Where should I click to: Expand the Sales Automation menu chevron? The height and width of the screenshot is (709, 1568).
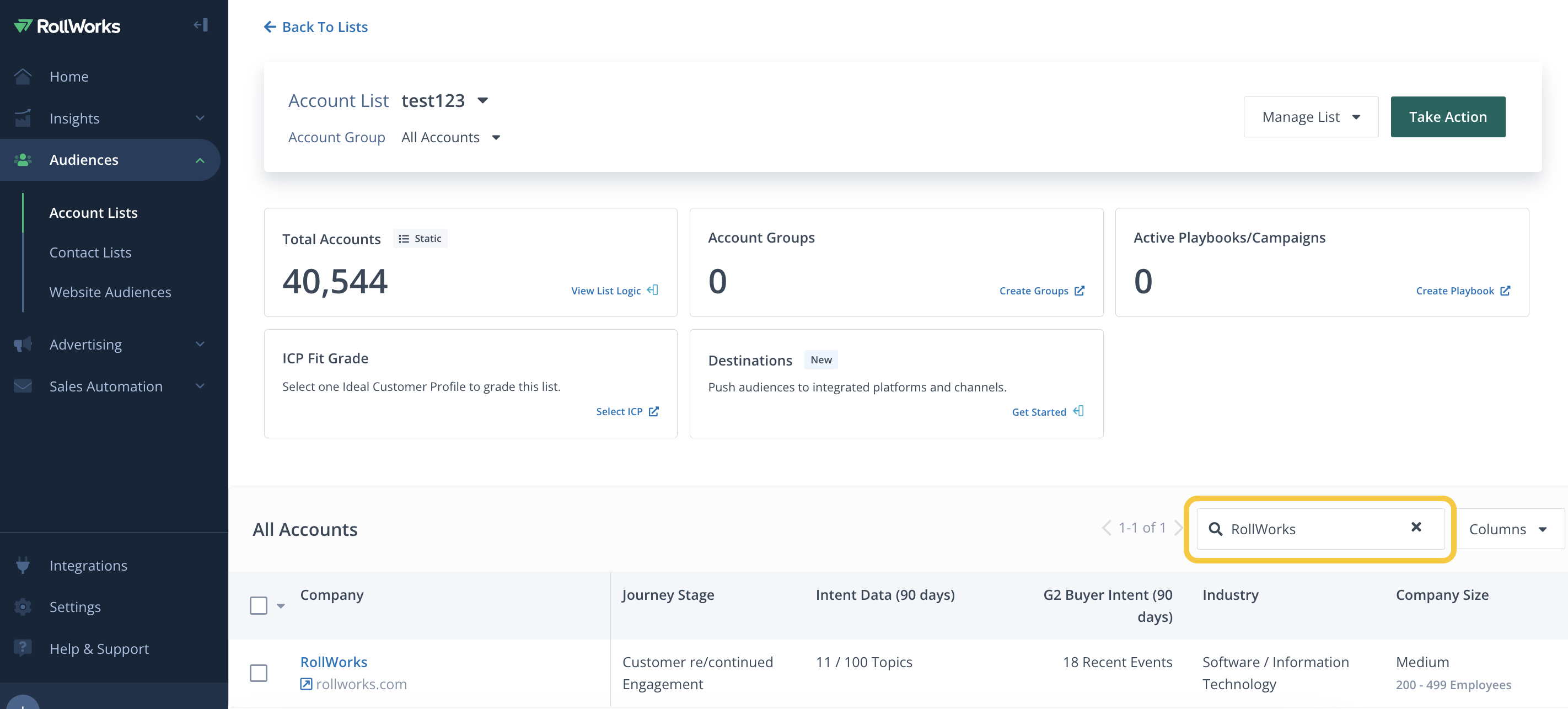(x=200, y=386)
